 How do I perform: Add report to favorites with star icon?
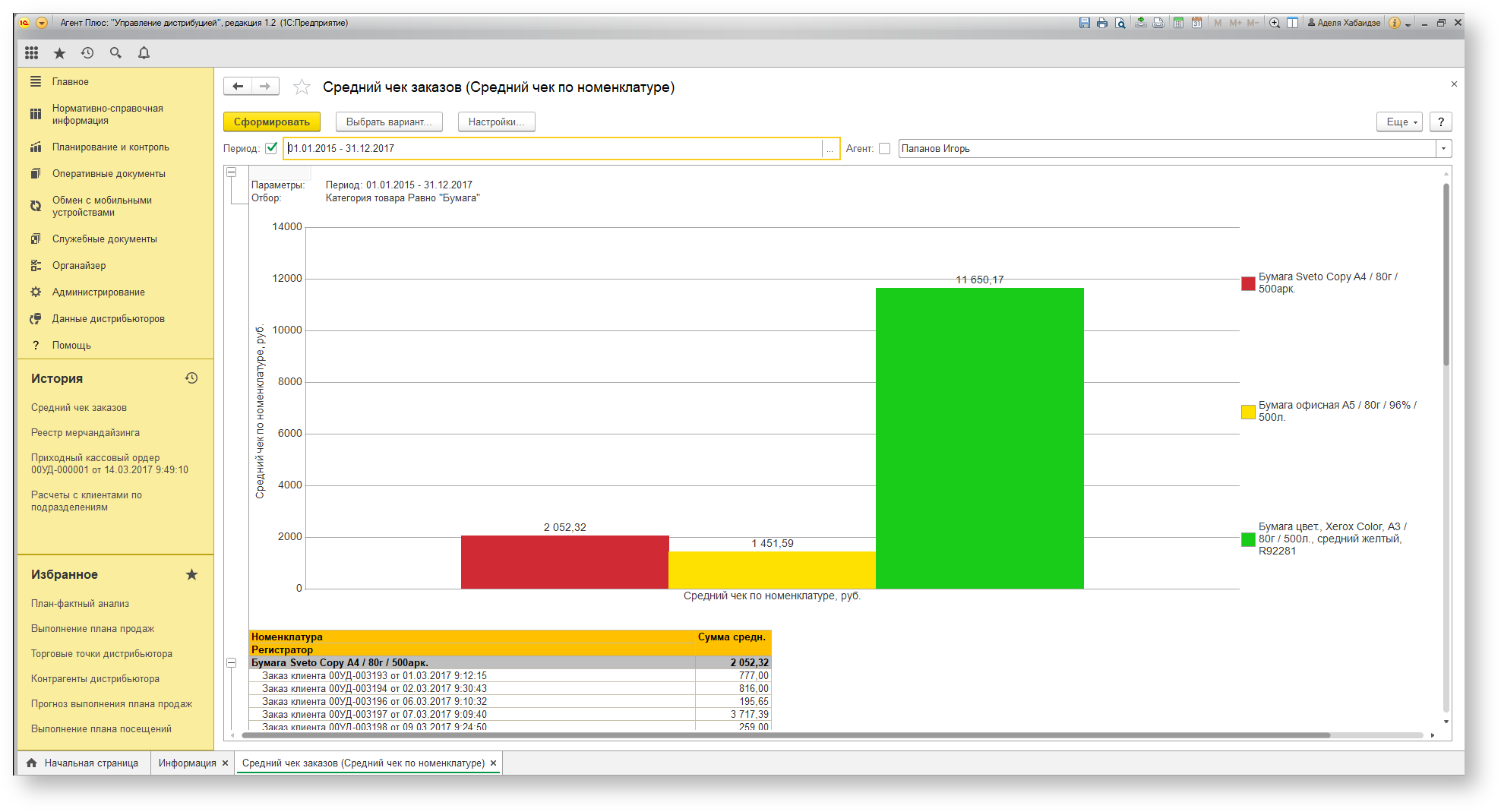[302, 87]
